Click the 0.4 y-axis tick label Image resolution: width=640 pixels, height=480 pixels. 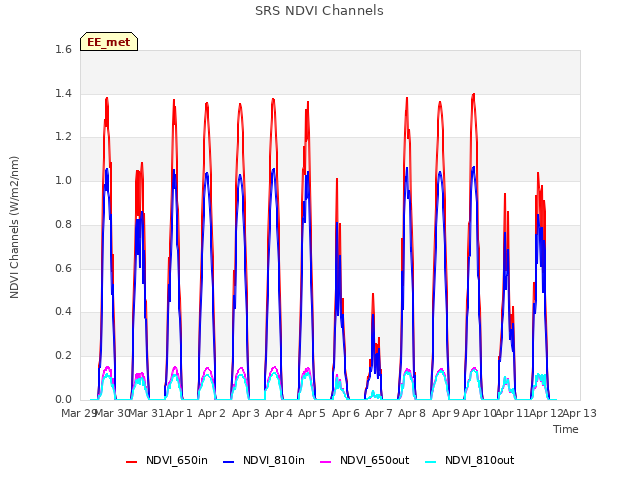(63, 312)
